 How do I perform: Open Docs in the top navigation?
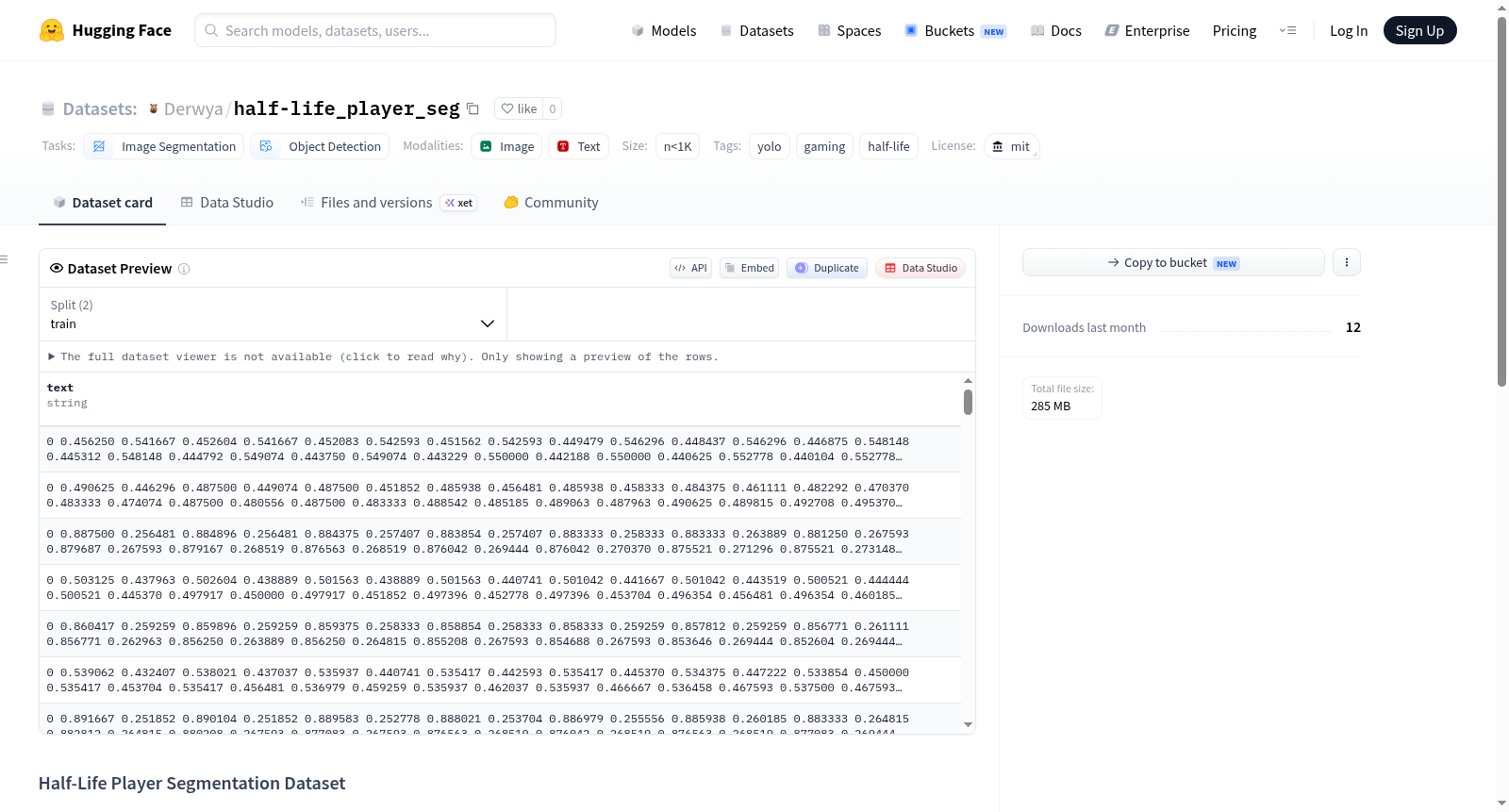(1056, 30)
